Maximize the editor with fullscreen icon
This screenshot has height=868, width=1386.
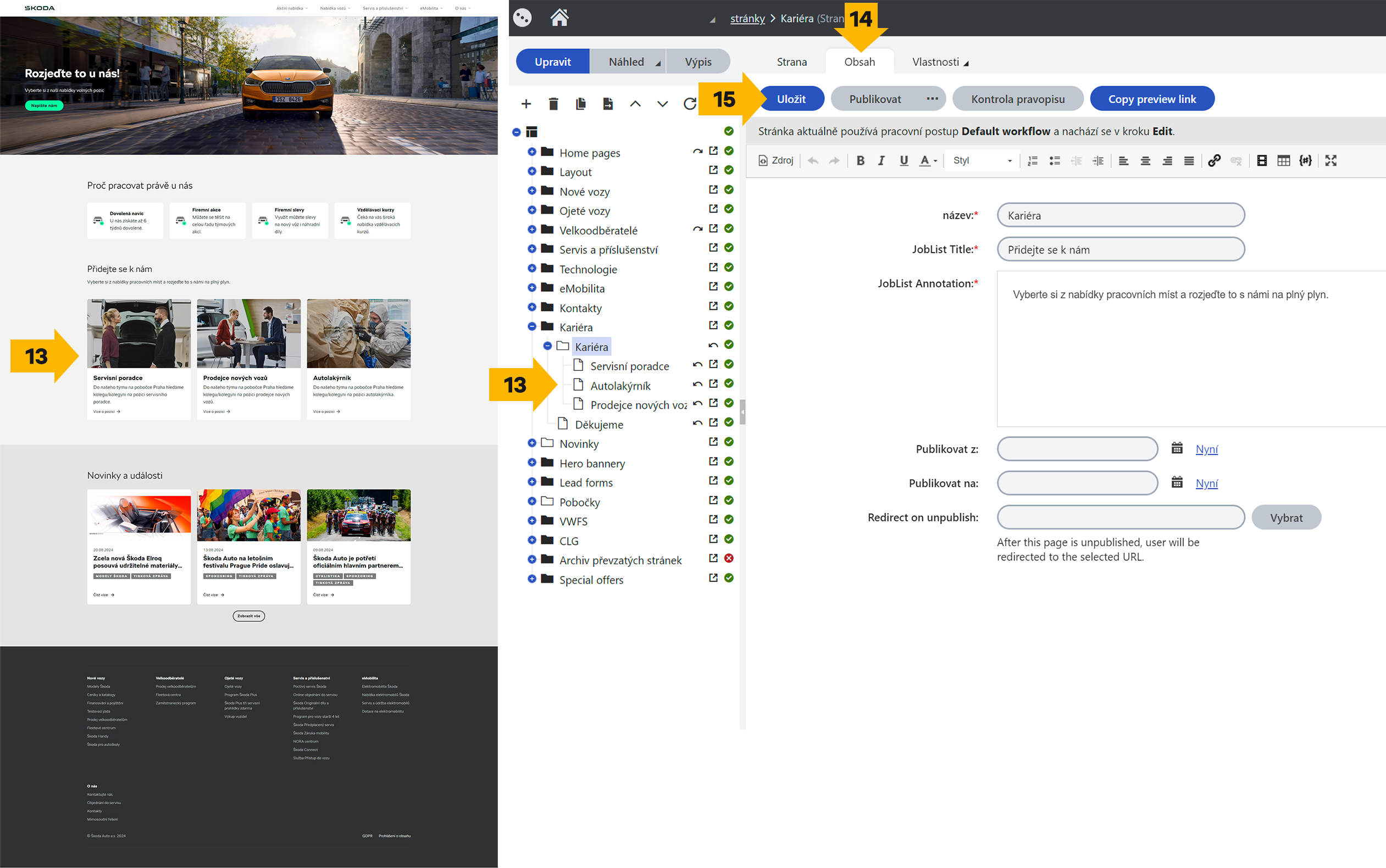1331,161
